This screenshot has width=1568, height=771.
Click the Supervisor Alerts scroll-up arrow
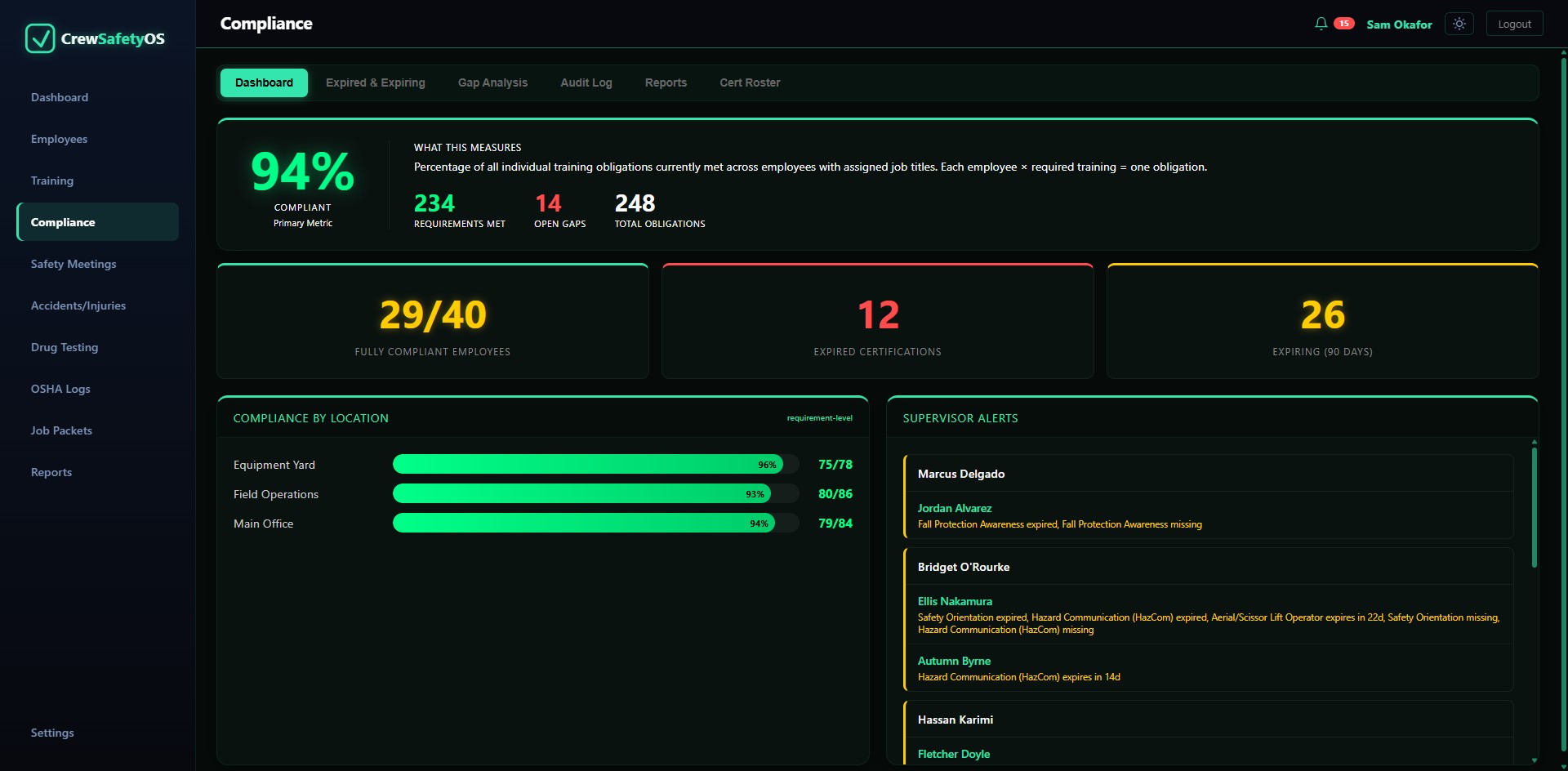[1535, 442]
